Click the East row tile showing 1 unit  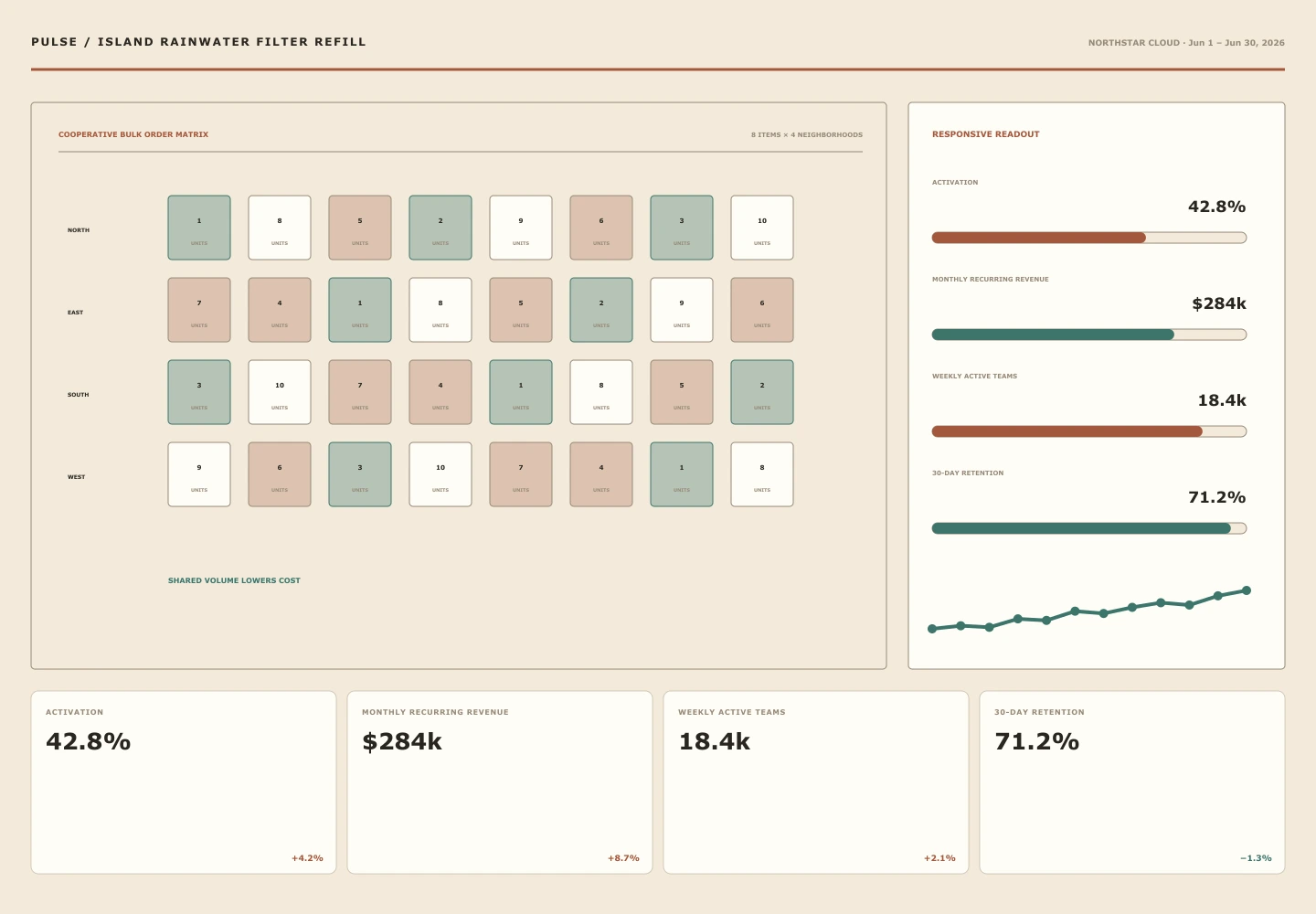[360, 310]
